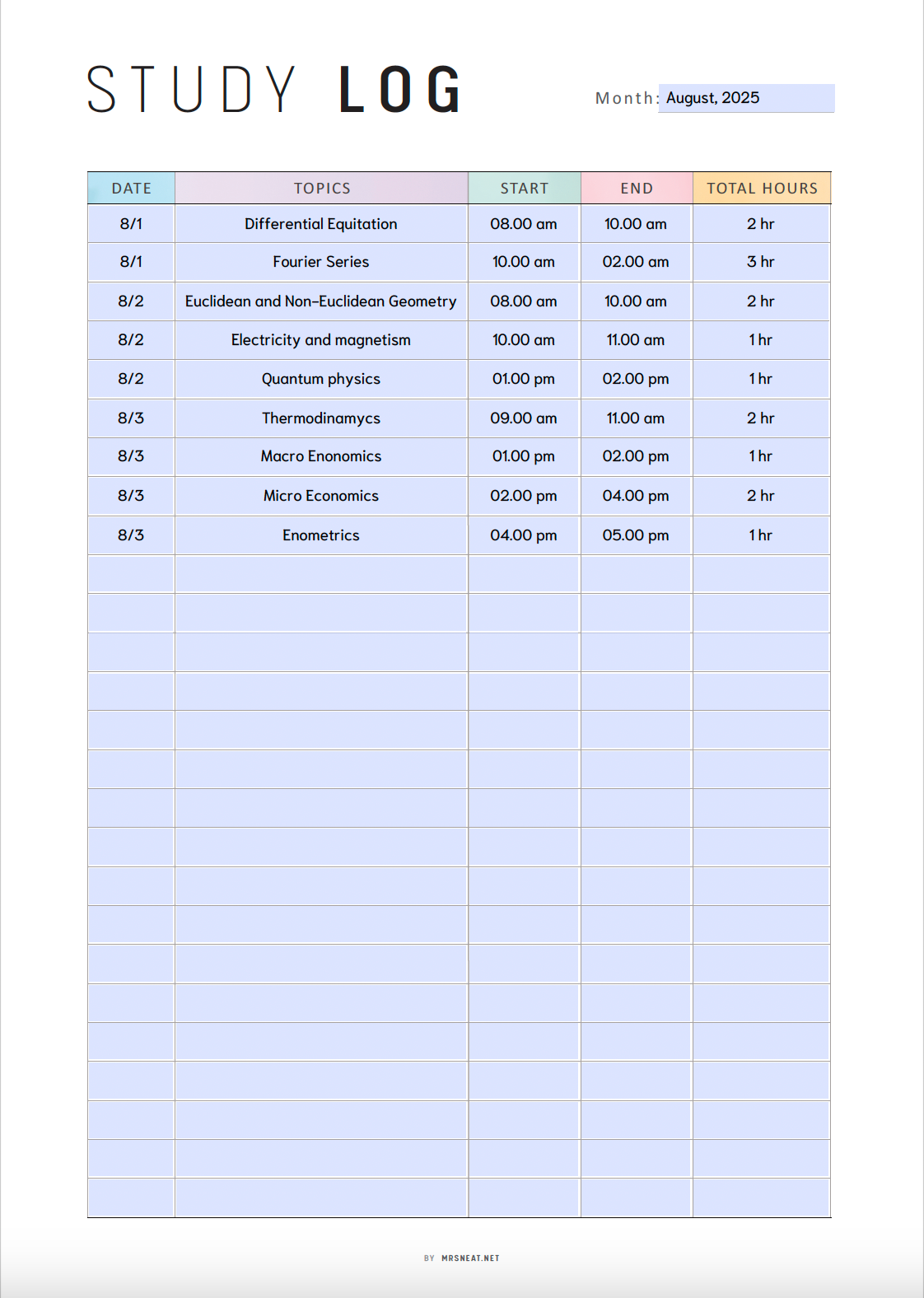Click the 09.00 am start time field
The height and width of the screenshot is (1298, 924).
[523, 418]
